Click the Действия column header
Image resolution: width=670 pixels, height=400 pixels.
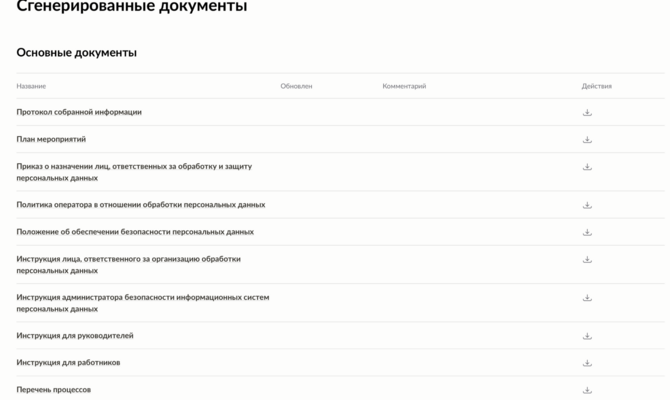[x=597, y=86]
